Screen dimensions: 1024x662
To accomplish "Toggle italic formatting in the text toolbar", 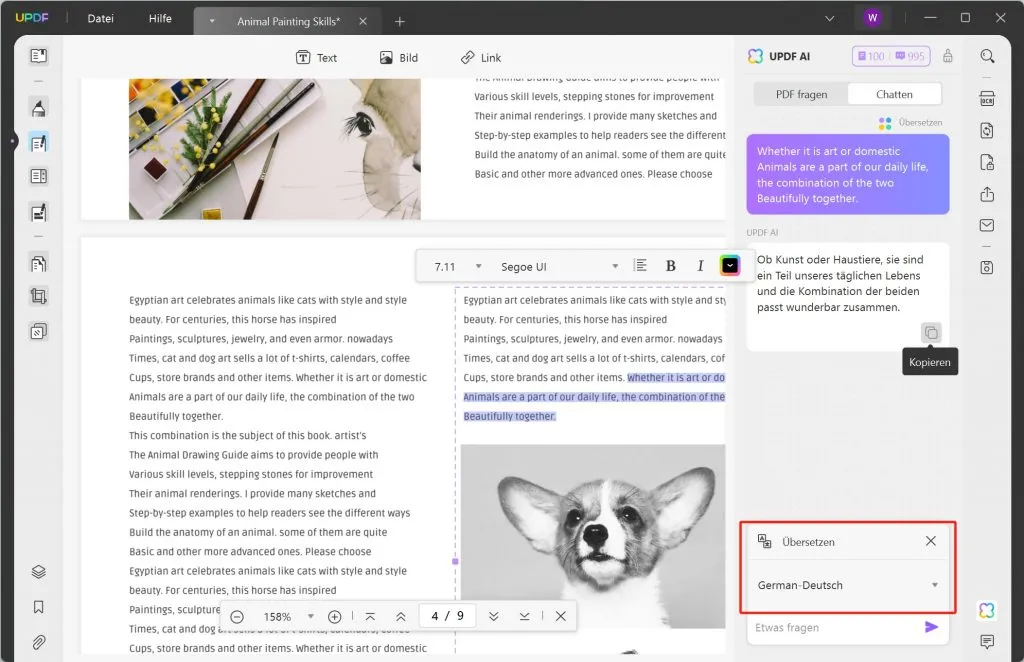I will [701, 265].
